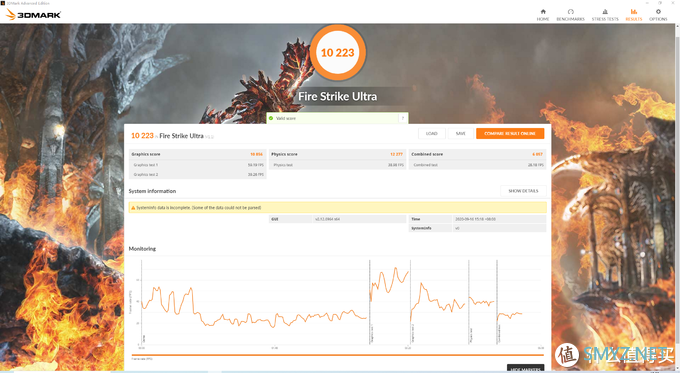Toggle the Hide Markers button

(x=525, y=368)
